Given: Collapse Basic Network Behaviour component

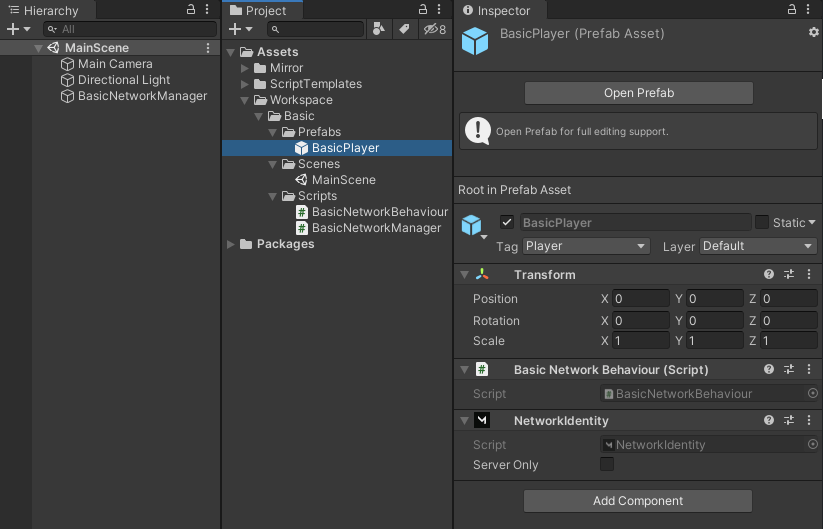Looking at the screenshot, I should pyautogui.click(x=465, y=369).
